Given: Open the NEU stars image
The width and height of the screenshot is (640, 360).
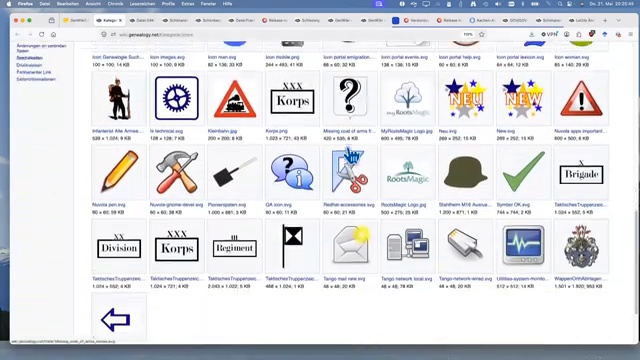Looking at the screenshot, I should (x=466, y=98).
